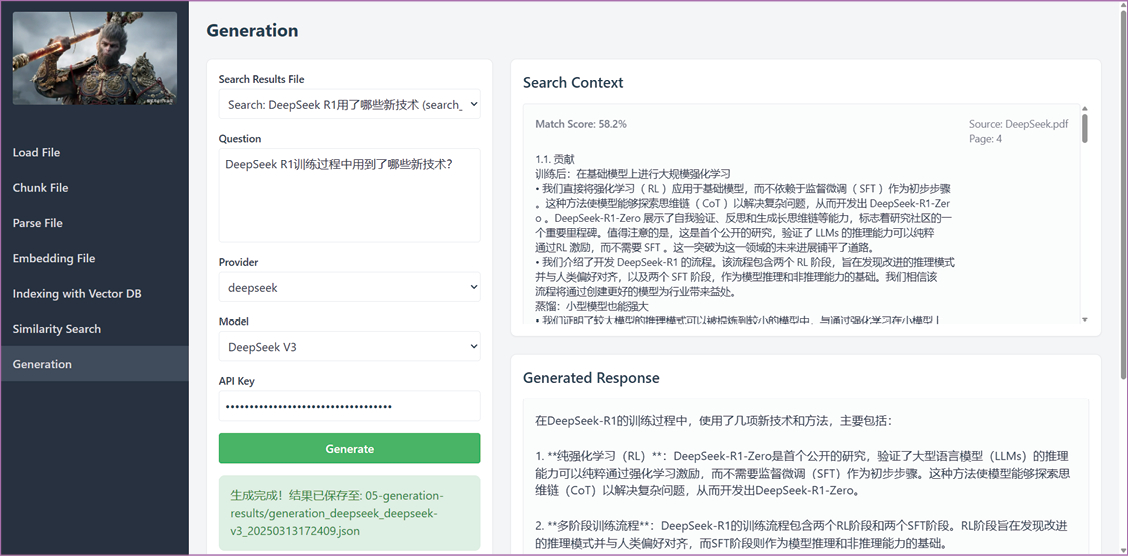Focus the API Key password field
This screenshot has width=1128, height=556.
[349, 406]
